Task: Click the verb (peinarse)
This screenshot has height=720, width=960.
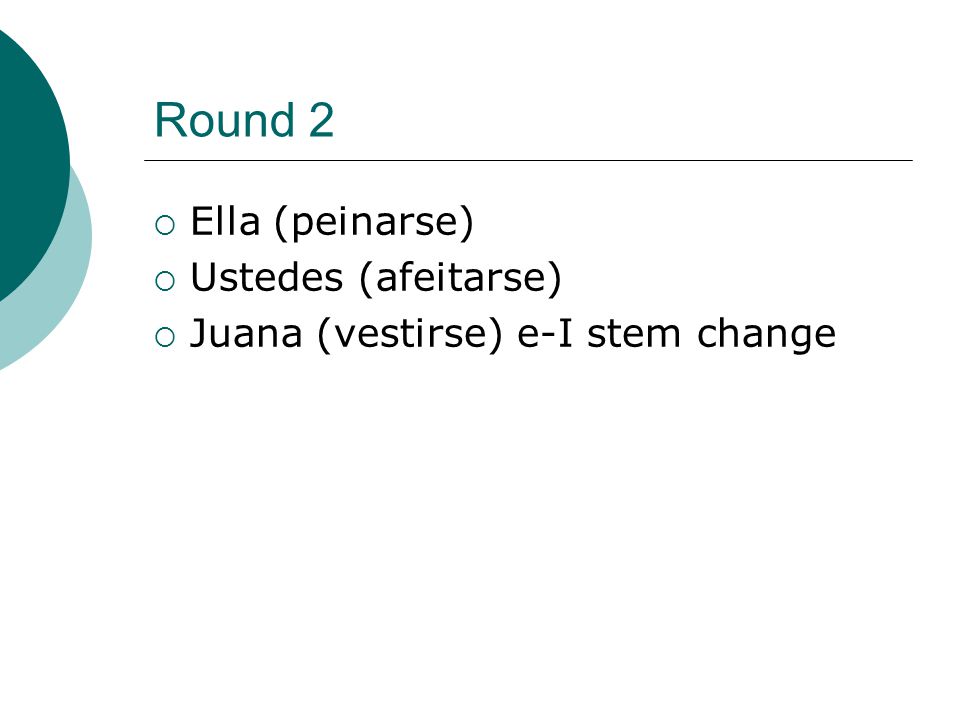Action: (374, 223)
